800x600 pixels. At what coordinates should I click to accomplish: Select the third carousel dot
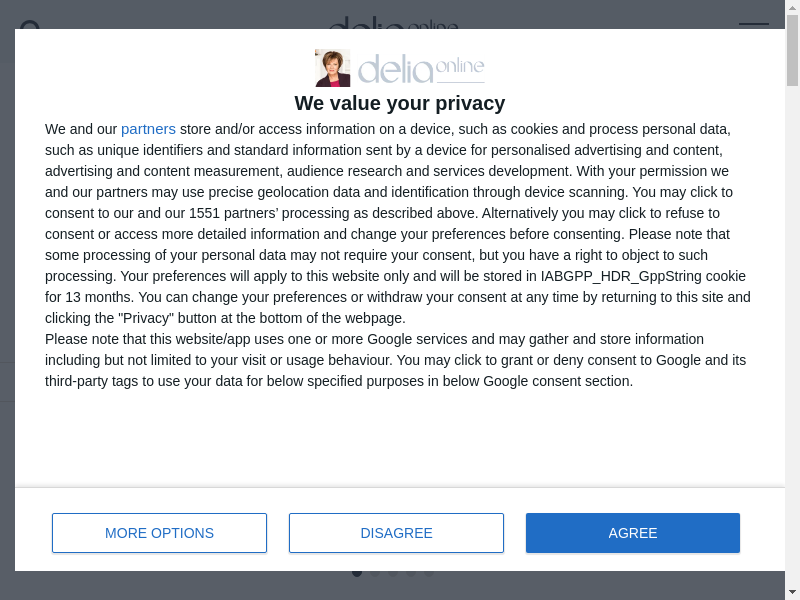(x=393, y=573)
